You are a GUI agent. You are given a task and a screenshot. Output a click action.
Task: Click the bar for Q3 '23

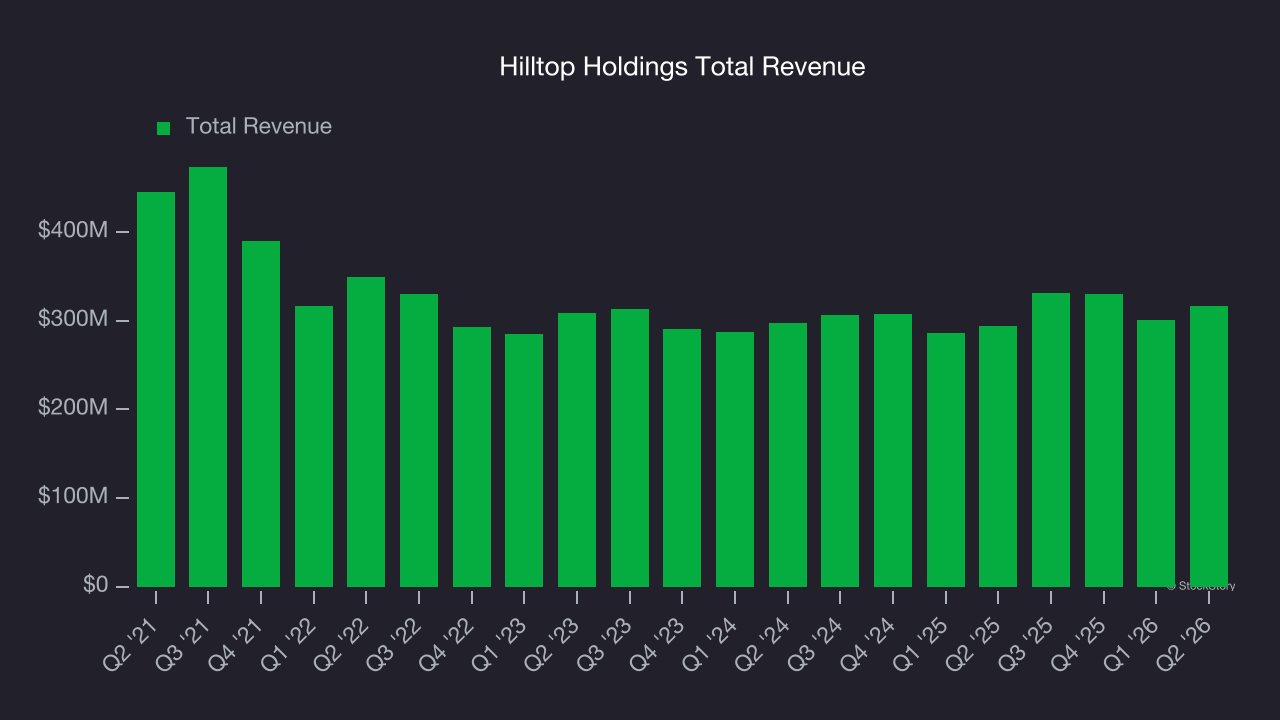click(630, 448)
